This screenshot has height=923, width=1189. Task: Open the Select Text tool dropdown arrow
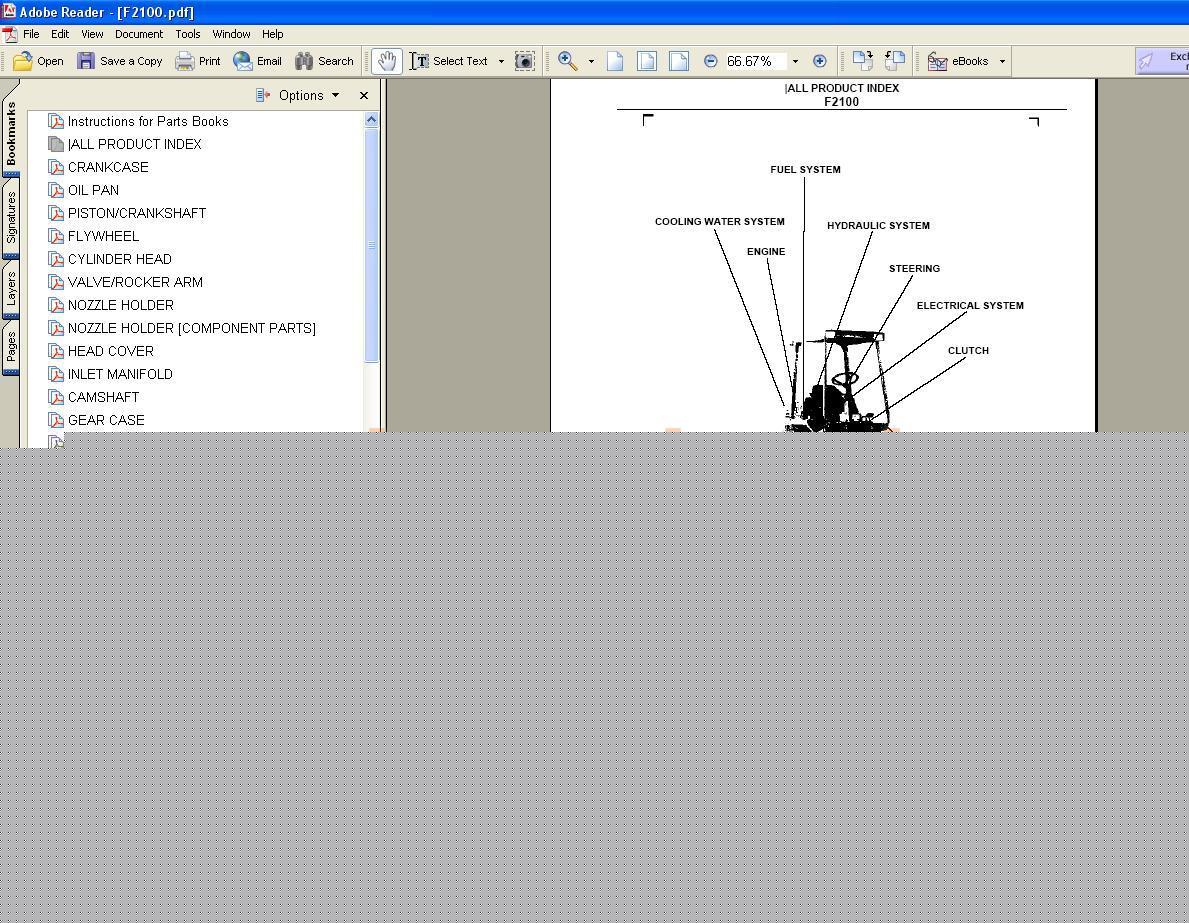click(501, 61)
